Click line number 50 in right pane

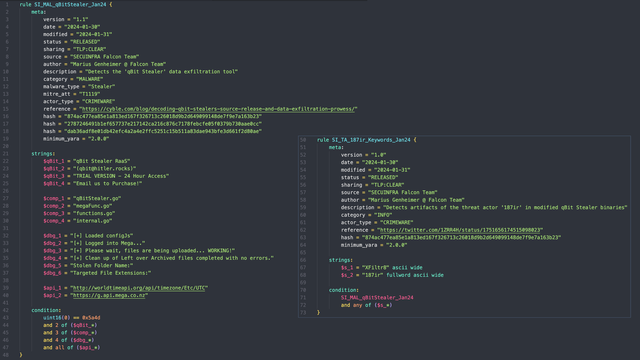point(303,140)
